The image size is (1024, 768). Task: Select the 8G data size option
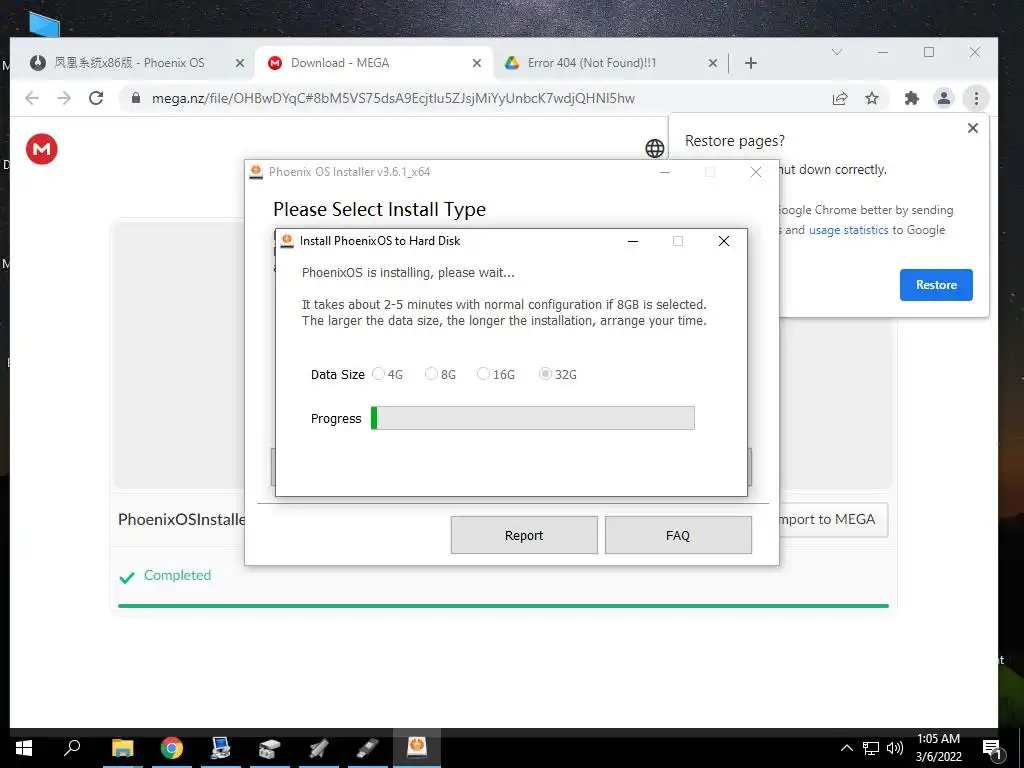pyautogui.click(x=440, y=374)
